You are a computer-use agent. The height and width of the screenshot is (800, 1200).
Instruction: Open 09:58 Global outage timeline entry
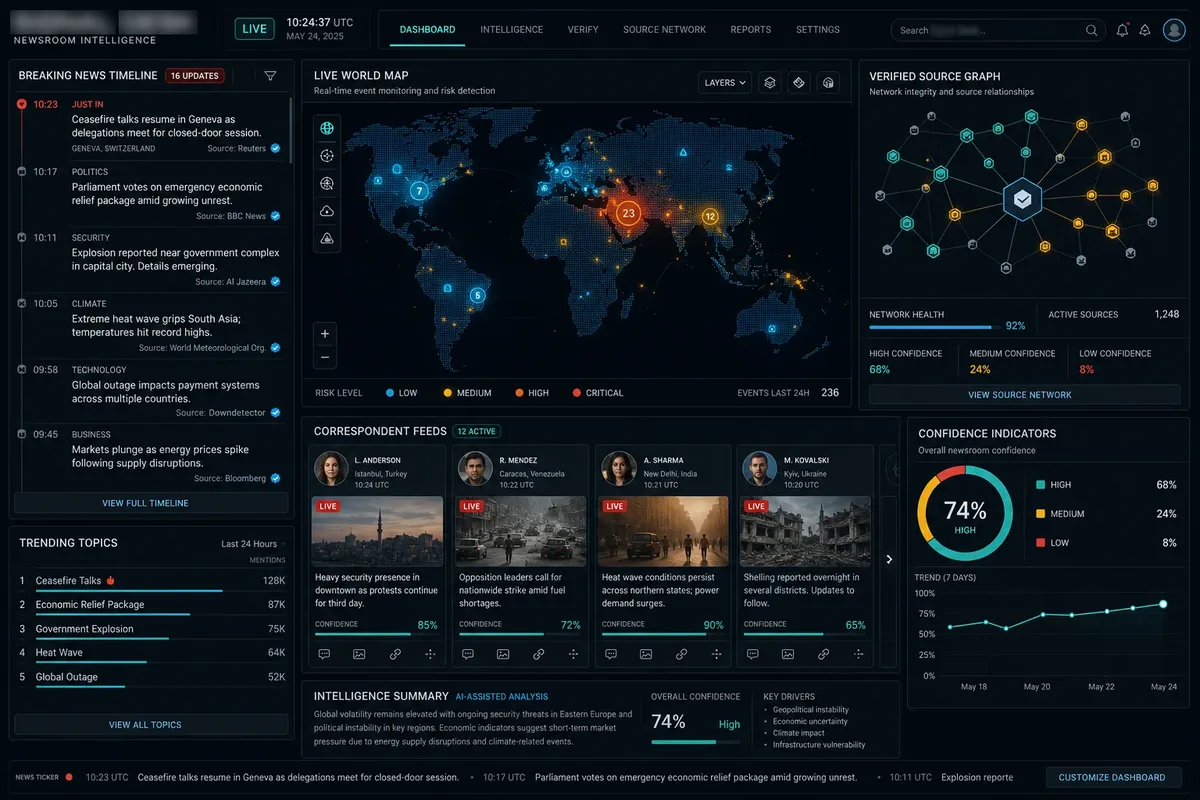coord(151,391)
